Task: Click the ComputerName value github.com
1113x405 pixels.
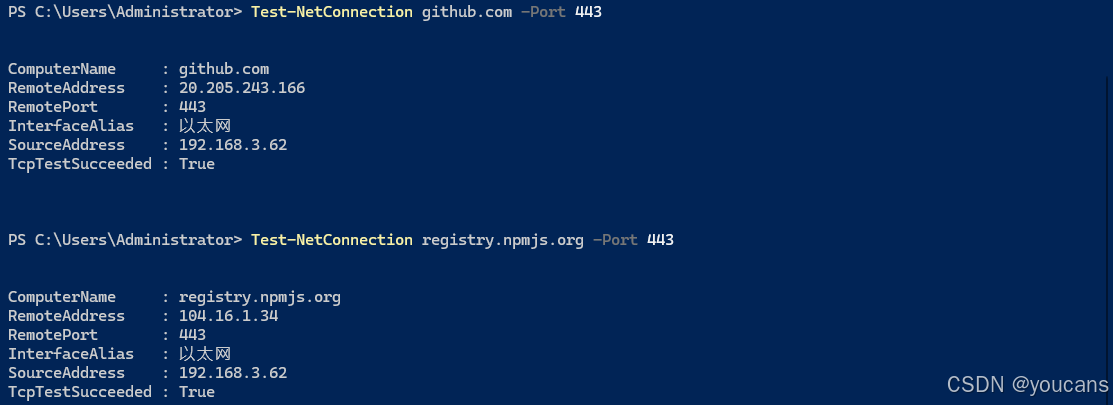Action: [x=224, y=70]
